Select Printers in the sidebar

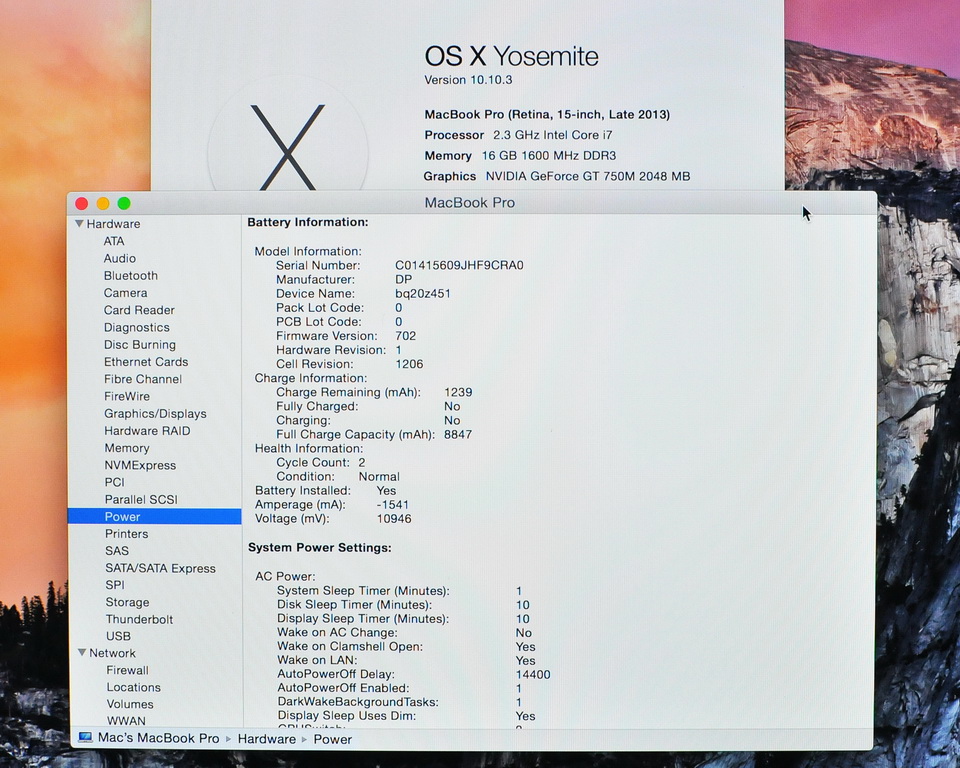click(x=127, y=534)
